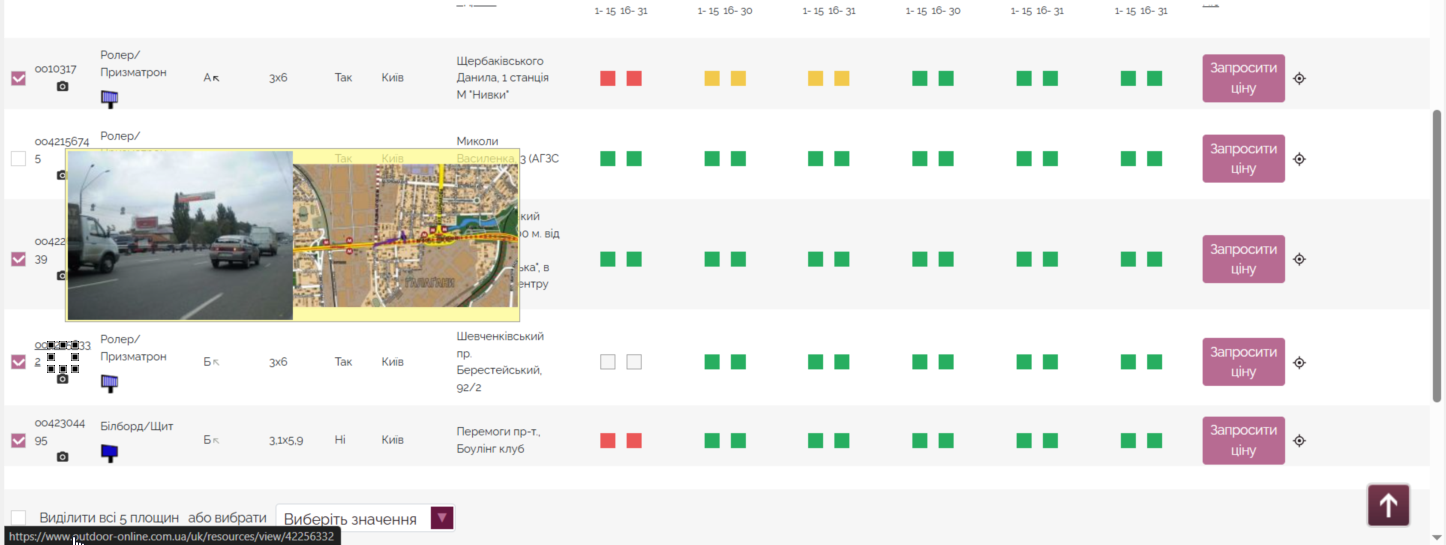Click direction arrow beside side A, row 0010317
This screenshot has height=545, width=1446.
tap(216, 78)
